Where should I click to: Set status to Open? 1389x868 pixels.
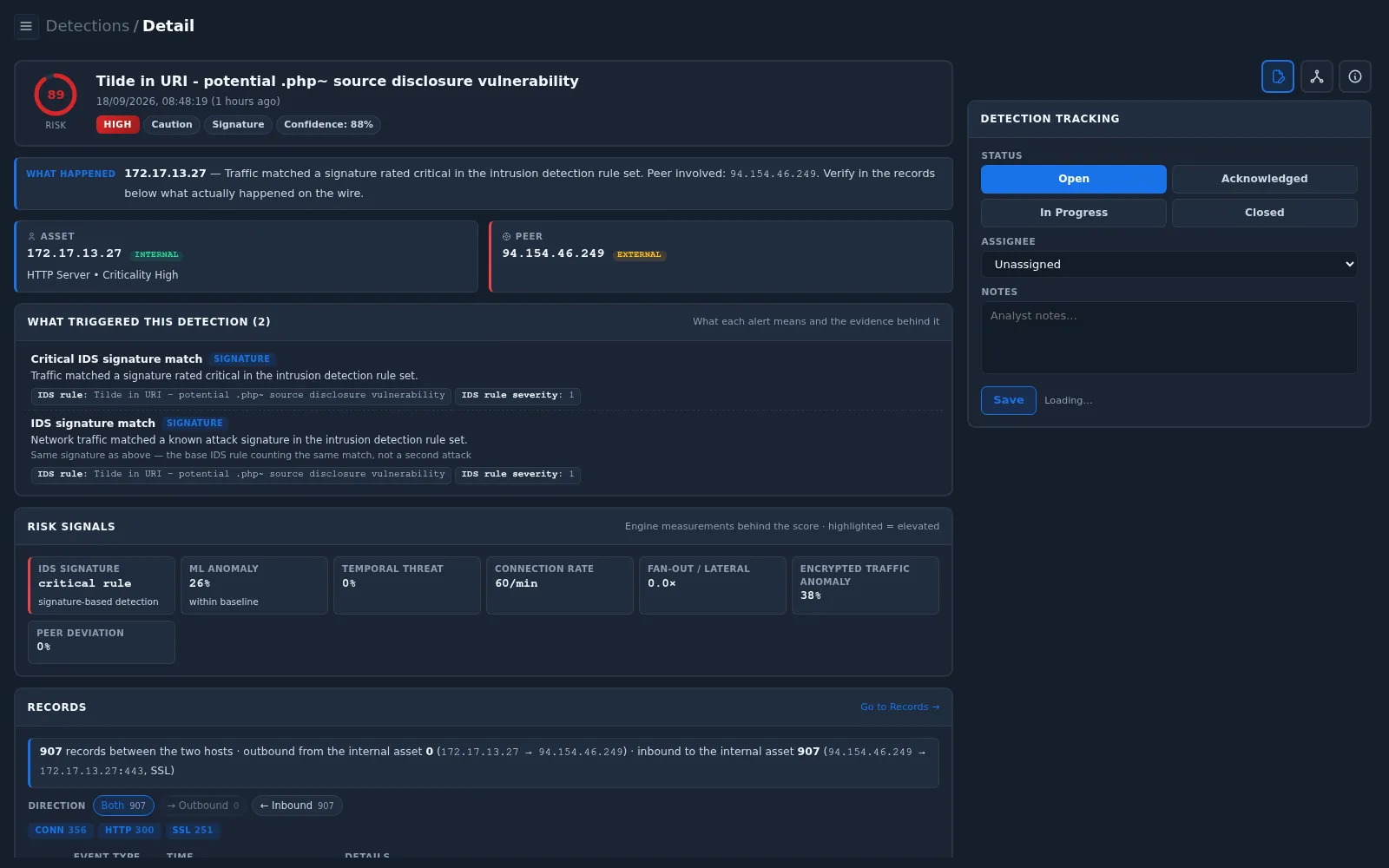coord(1074,179)
